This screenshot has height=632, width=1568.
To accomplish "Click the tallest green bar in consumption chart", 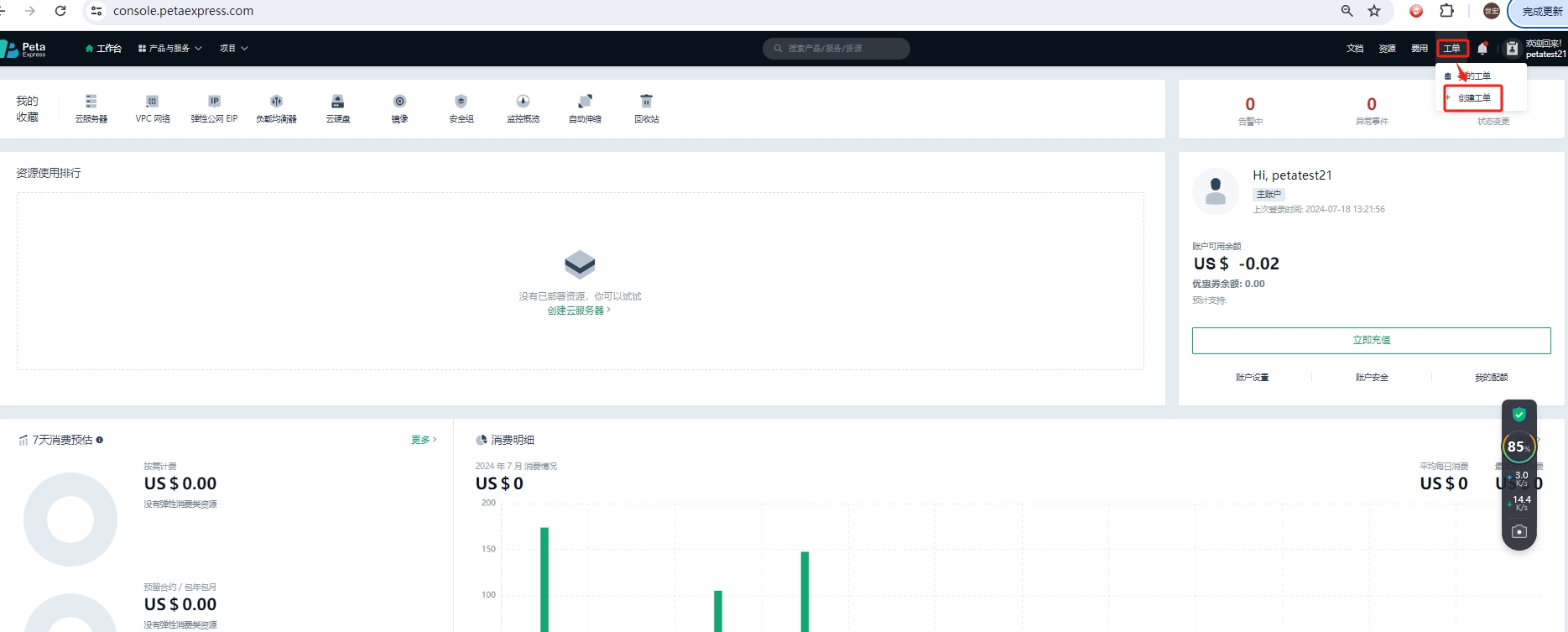I will [x=544, y=579].
